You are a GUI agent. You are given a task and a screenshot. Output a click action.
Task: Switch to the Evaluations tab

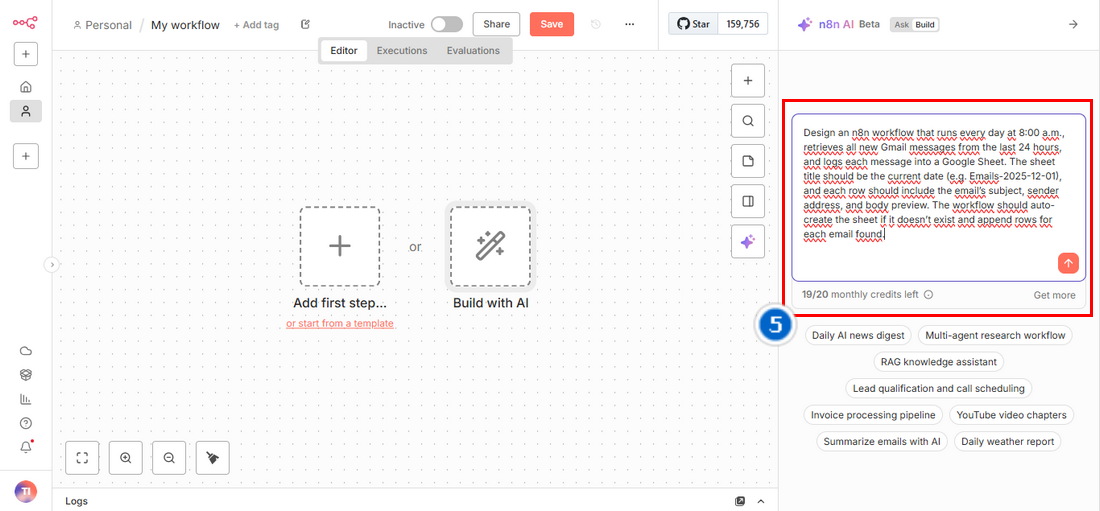(x=473, y=50)
